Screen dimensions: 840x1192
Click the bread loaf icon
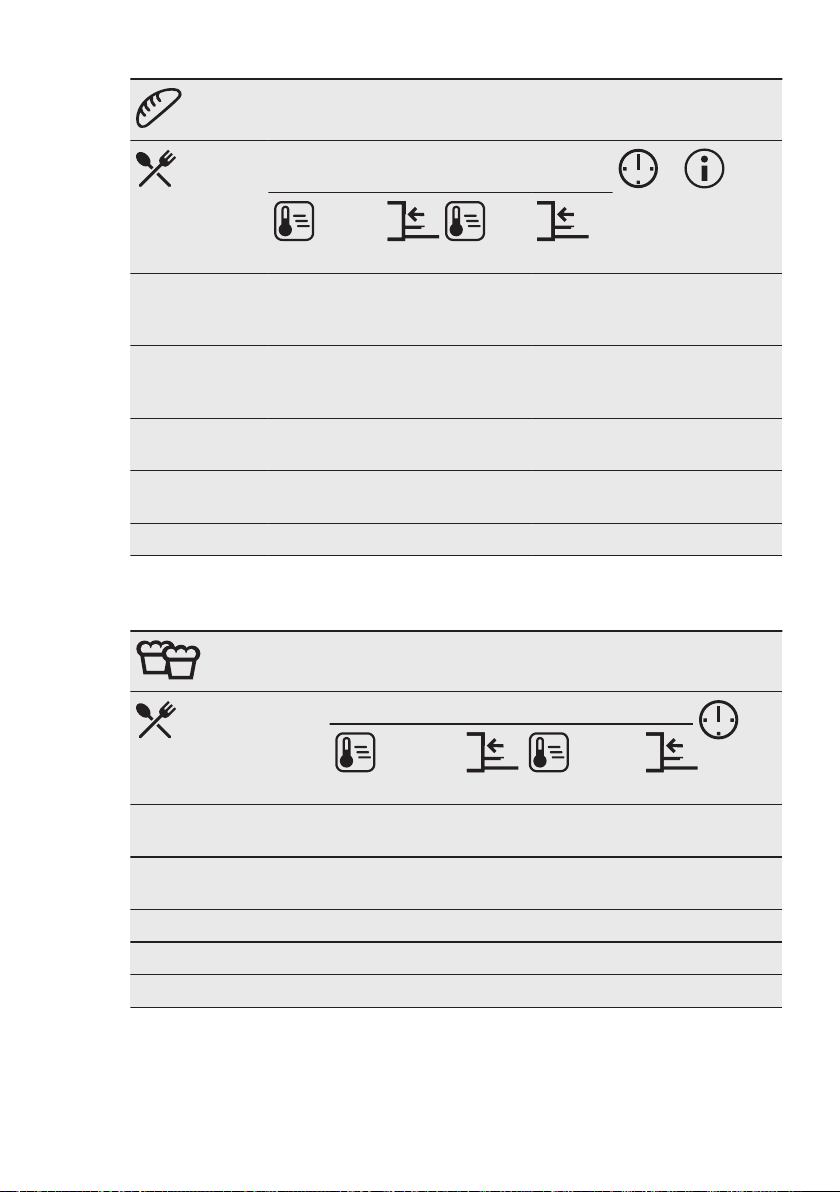[158, 108]
